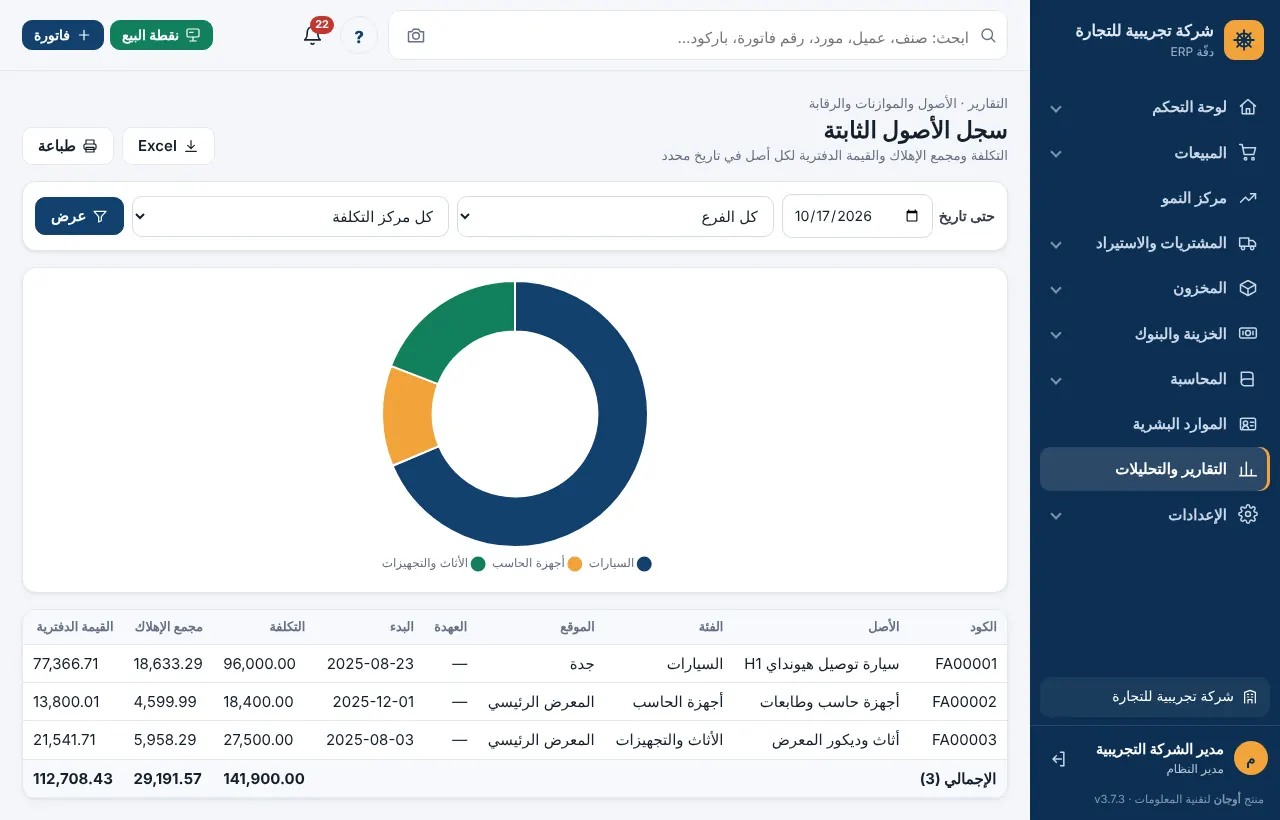
Task: Click the logout icon beside مدير الشركة التجريبية
Action: (1059, 759)
